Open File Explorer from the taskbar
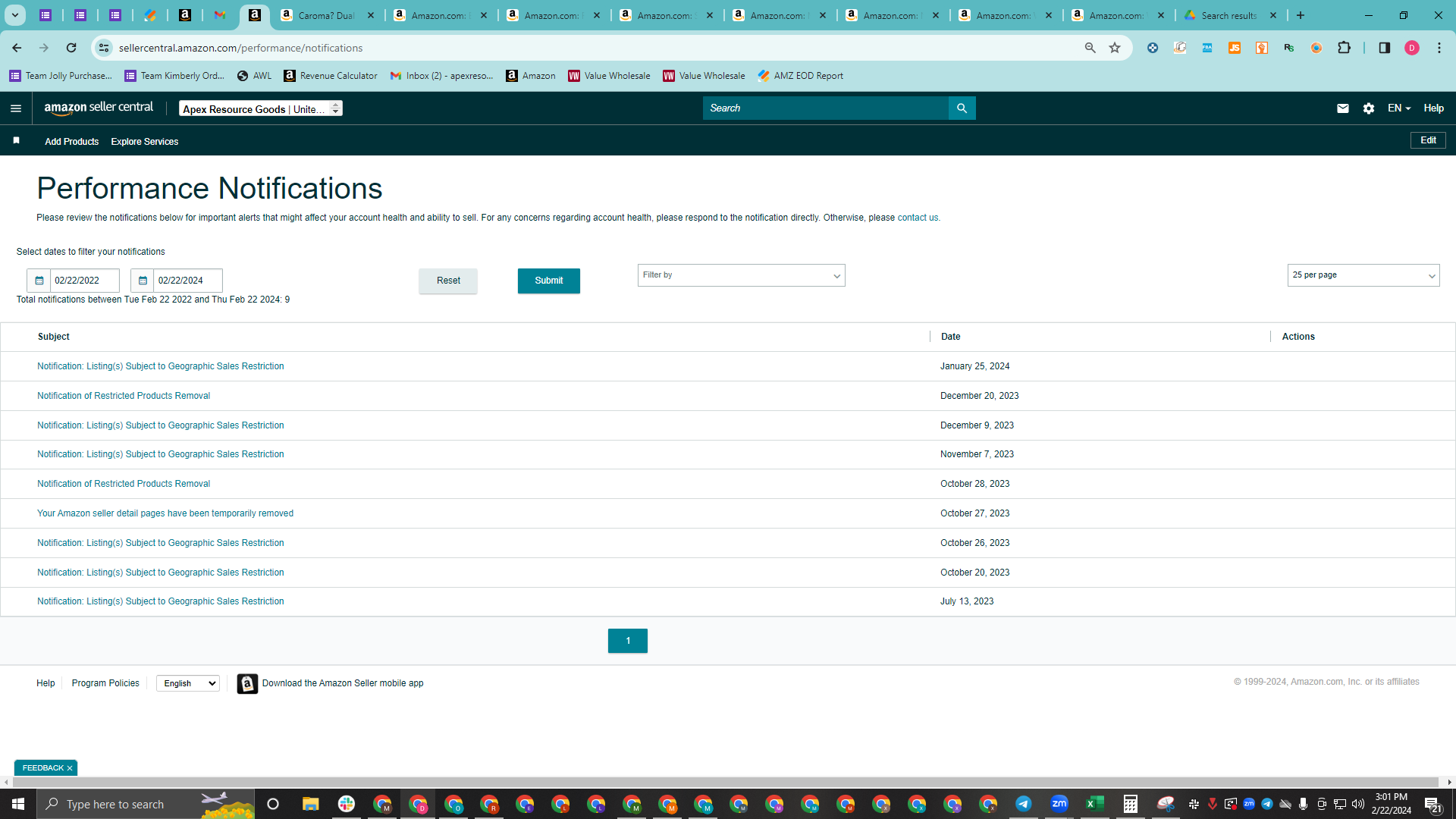The width and height of the screenshot is (1456, 819). tap(310, 804)
